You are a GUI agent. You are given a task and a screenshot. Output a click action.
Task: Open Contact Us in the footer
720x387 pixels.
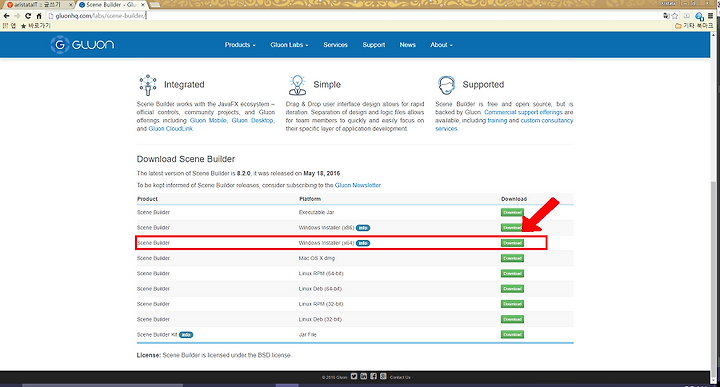(x=400, y=377)
